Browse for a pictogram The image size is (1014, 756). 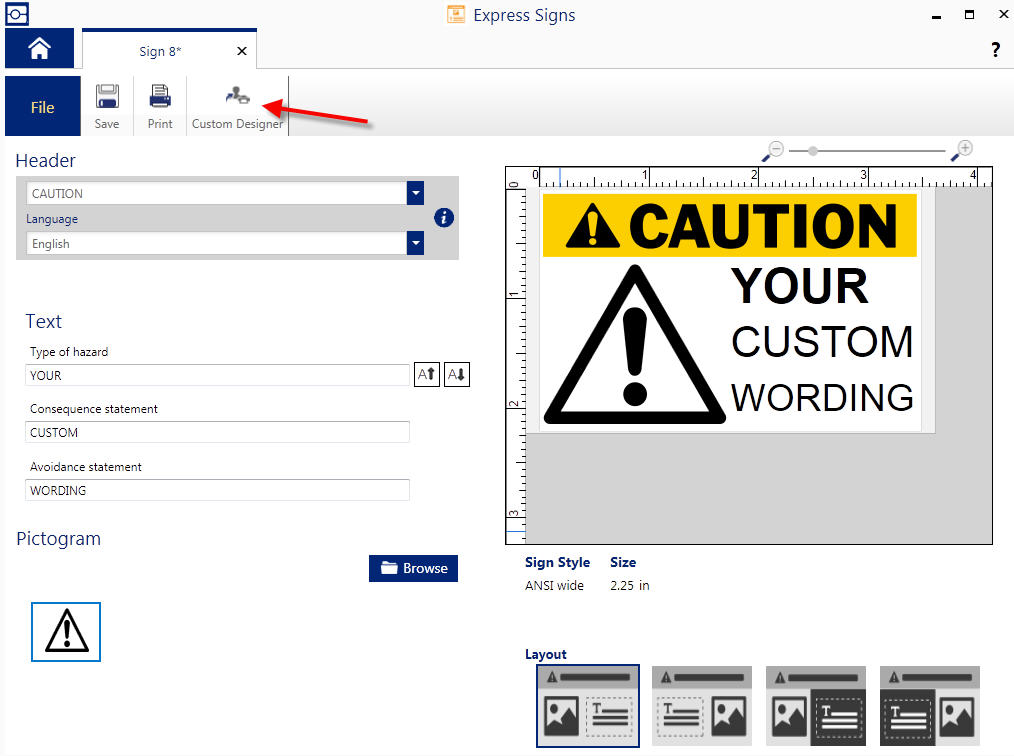(x=413, y=568)
